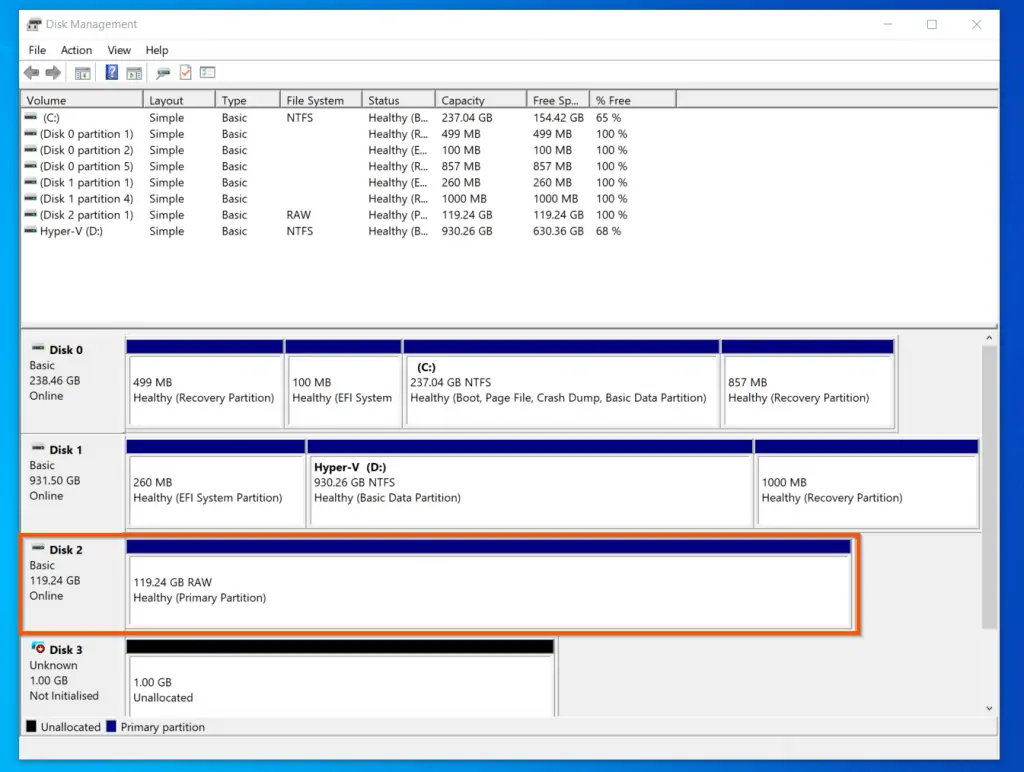Select the (C:) volume row

point(349,118)
